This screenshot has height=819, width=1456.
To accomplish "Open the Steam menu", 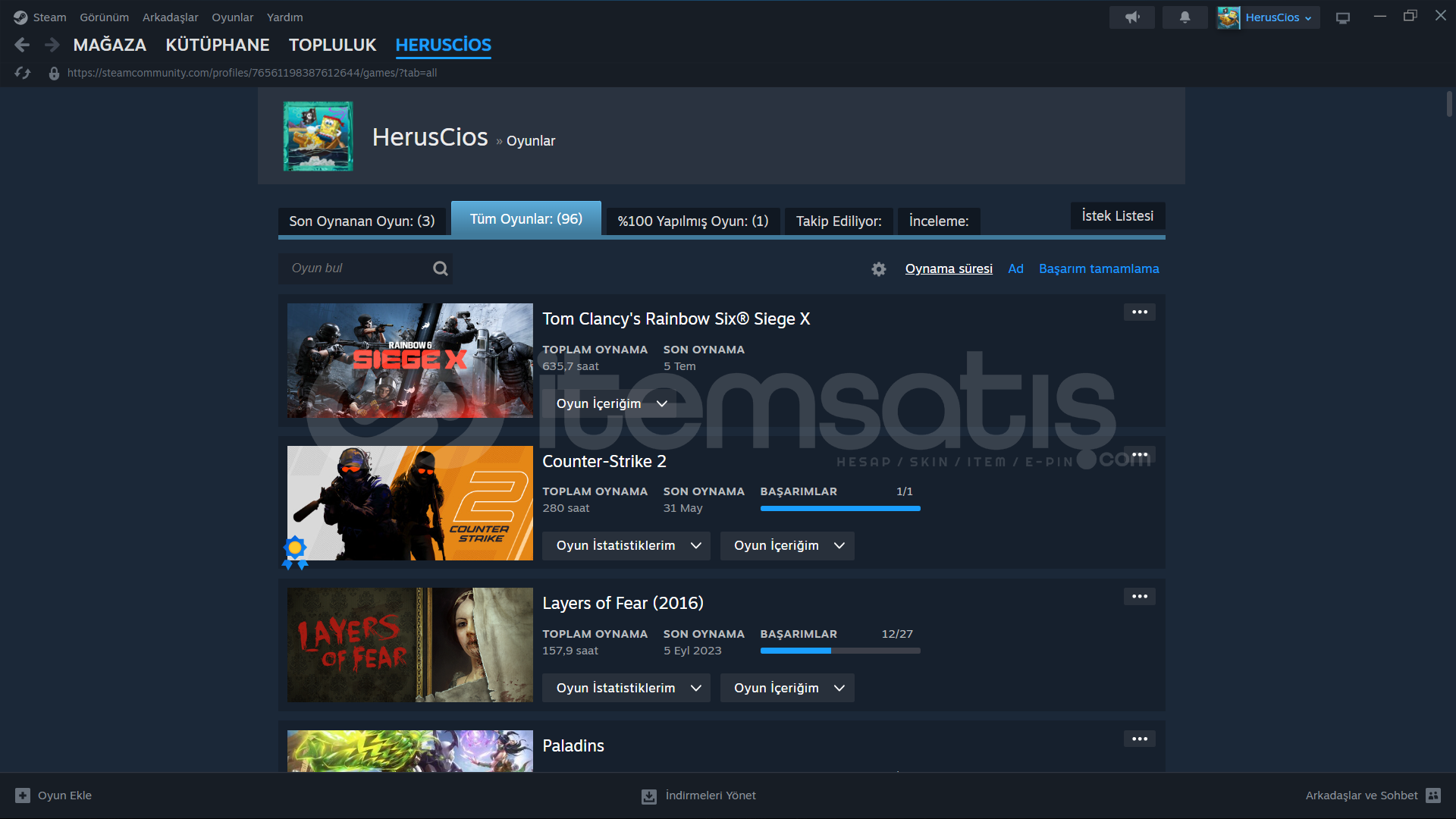I will (x=49, y=17).
